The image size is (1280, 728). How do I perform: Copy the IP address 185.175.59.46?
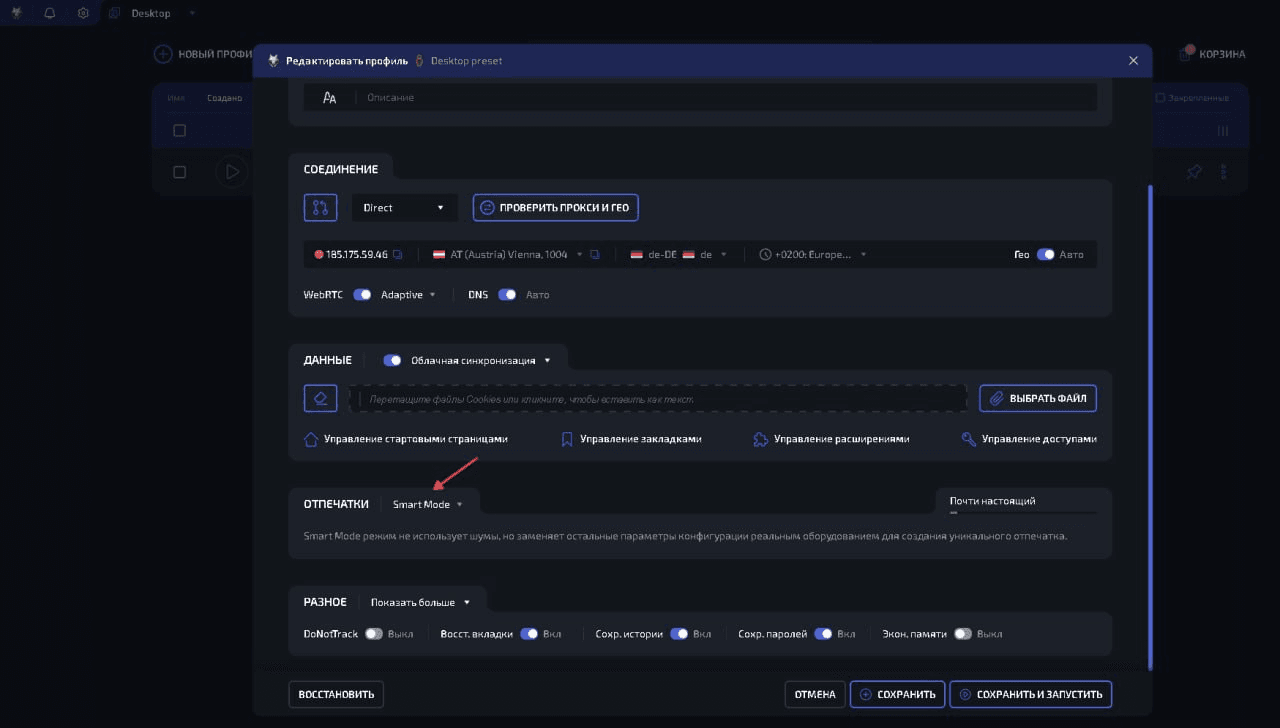[x=397, y=255]
